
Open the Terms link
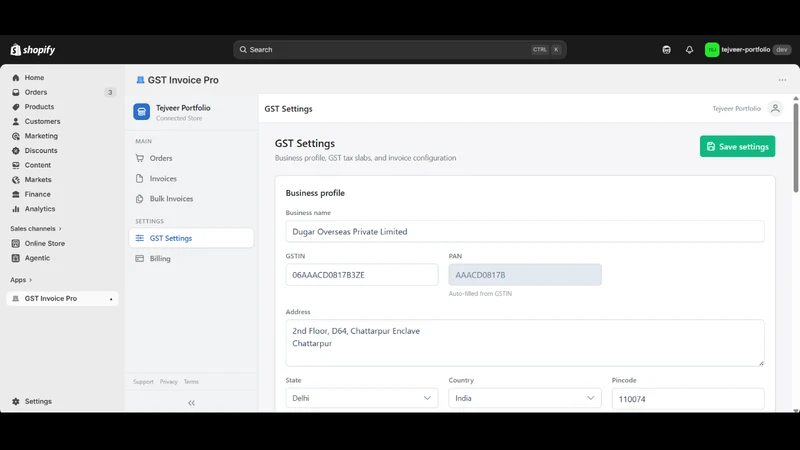[x=191, y=382]
